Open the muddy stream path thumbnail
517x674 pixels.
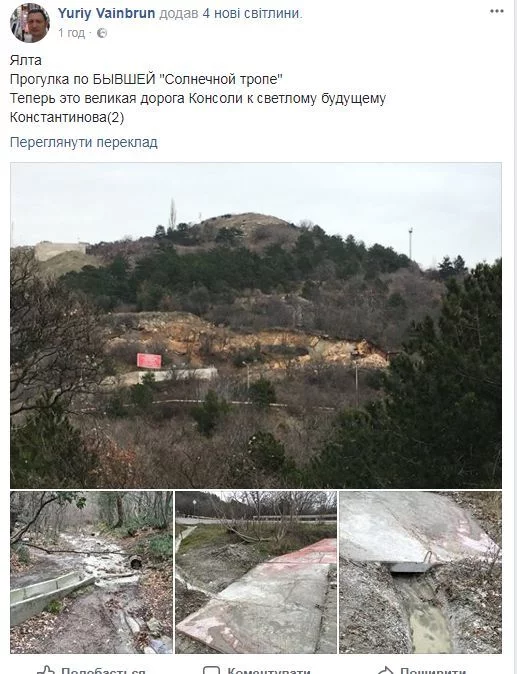point(92,572)
